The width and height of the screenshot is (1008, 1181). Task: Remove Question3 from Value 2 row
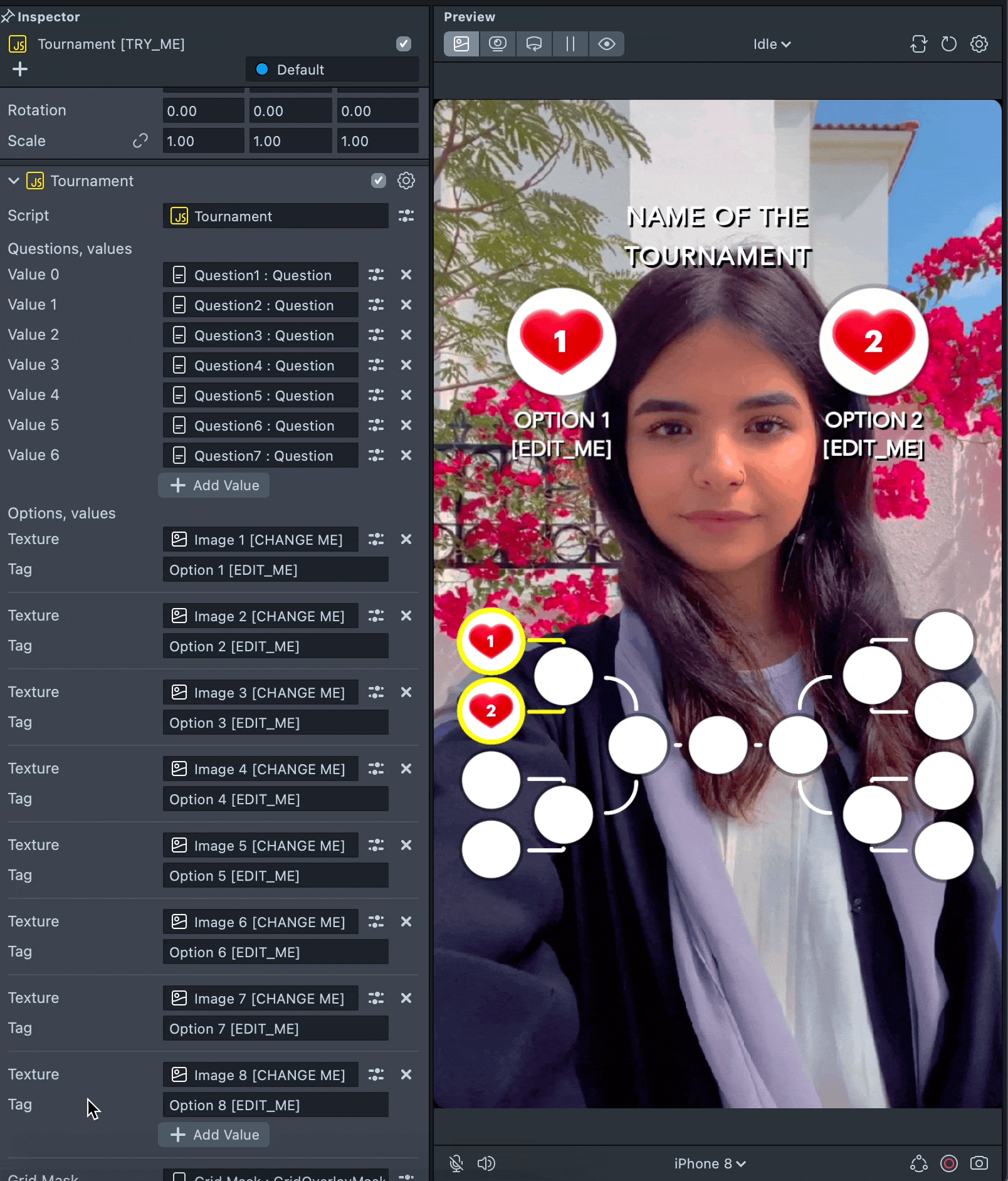pos(406,335)
